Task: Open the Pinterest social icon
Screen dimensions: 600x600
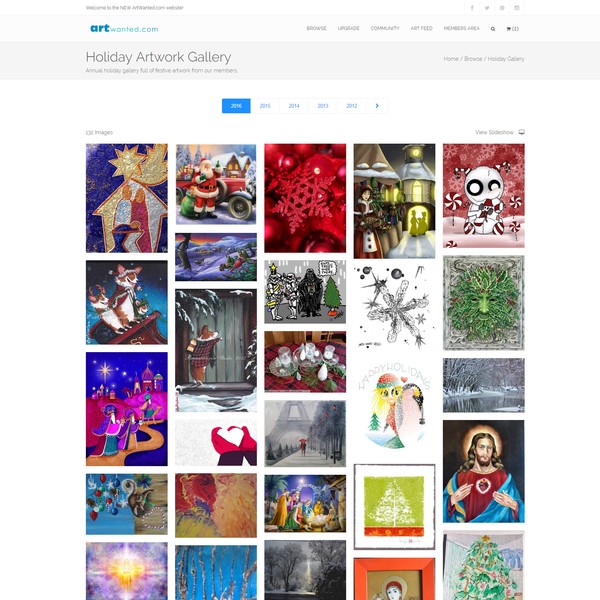Action: click(502, 8)
